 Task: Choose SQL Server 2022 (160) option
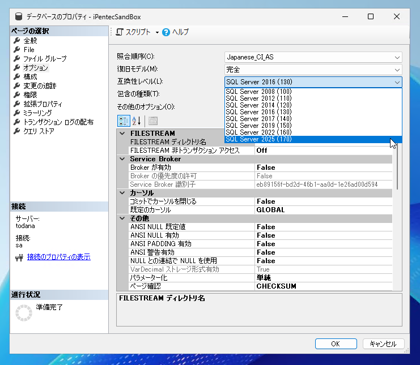[x=313, y=132]
